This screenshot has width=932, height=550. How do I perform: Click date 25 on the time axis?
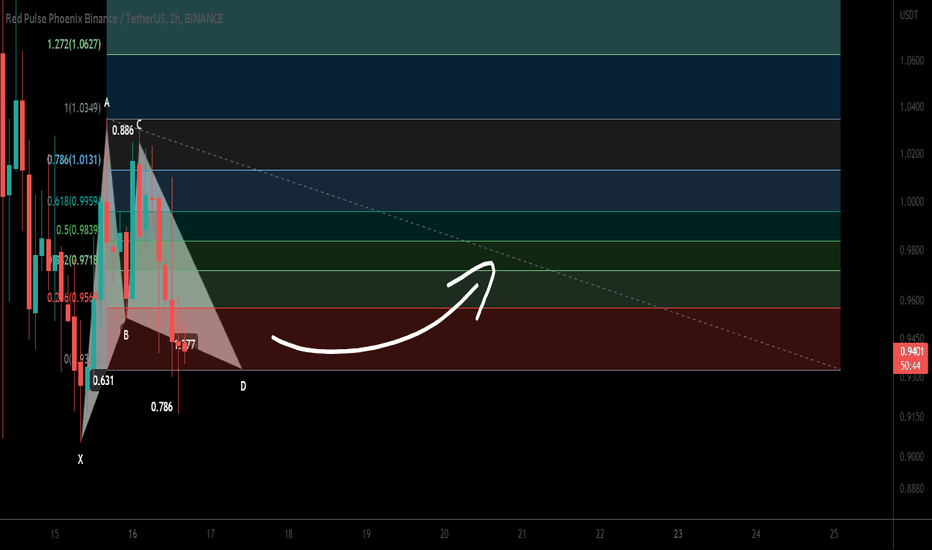pos(833,534)
